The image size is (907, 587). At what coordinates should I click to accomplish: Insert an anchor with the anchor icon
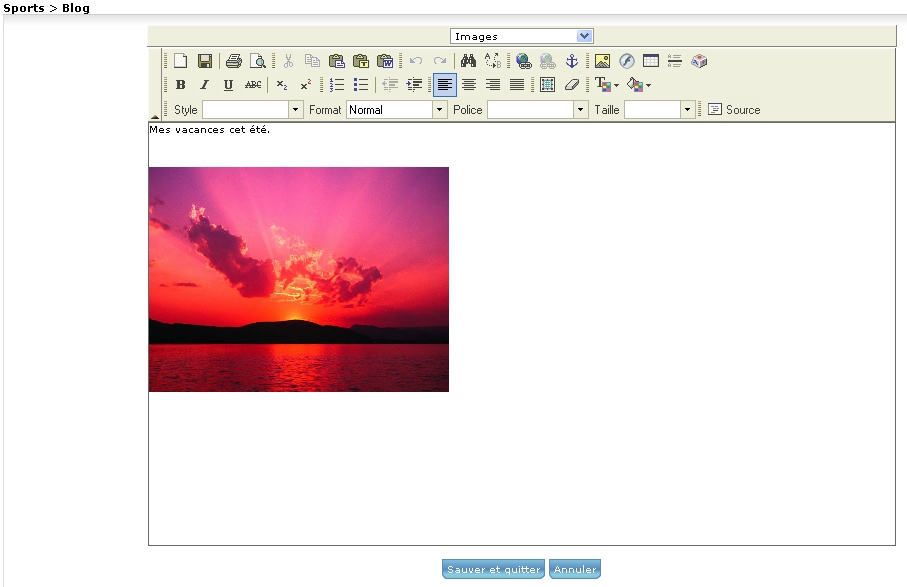572,61
